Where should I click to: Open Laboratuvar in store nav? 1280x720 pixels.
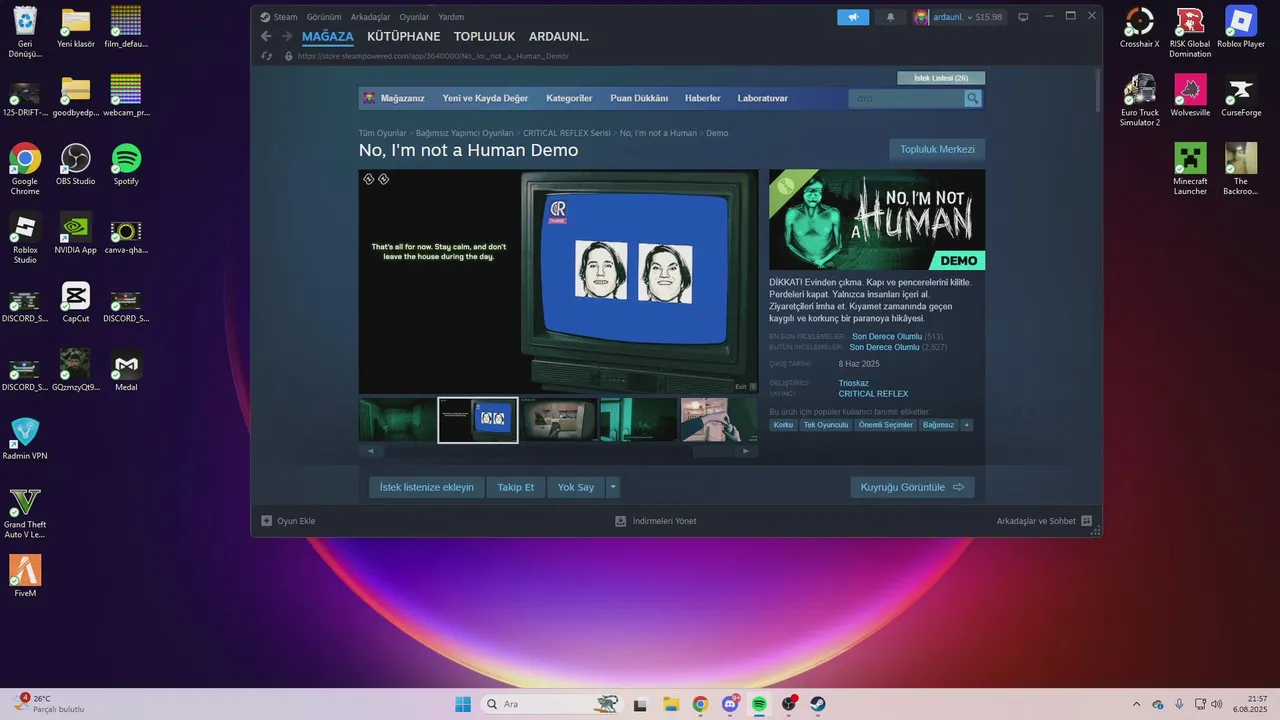click(x=763, y=98)
